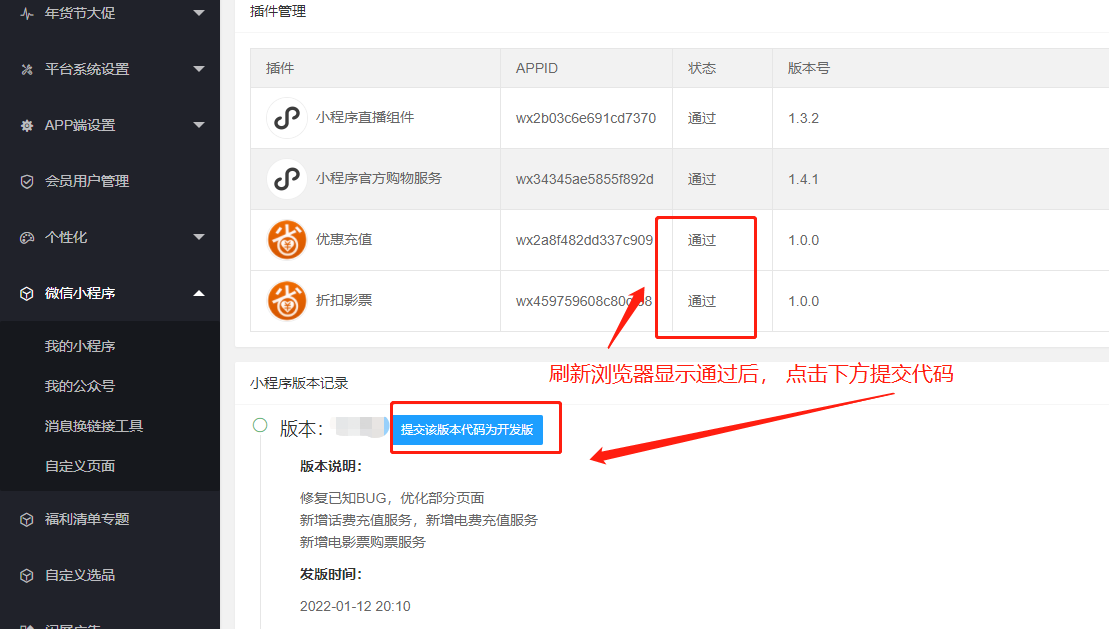Viewport: 1109px width, 629px height.
Task: Click the 小程序直播组件 plugin logo icon
Action: point(286,117)
